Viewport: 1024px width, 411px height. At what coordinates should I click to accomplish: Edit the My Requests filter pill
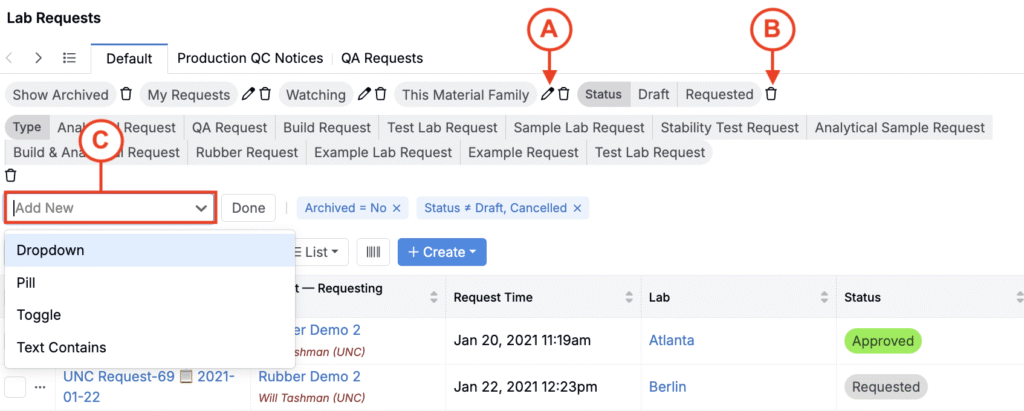pos(248,94)
